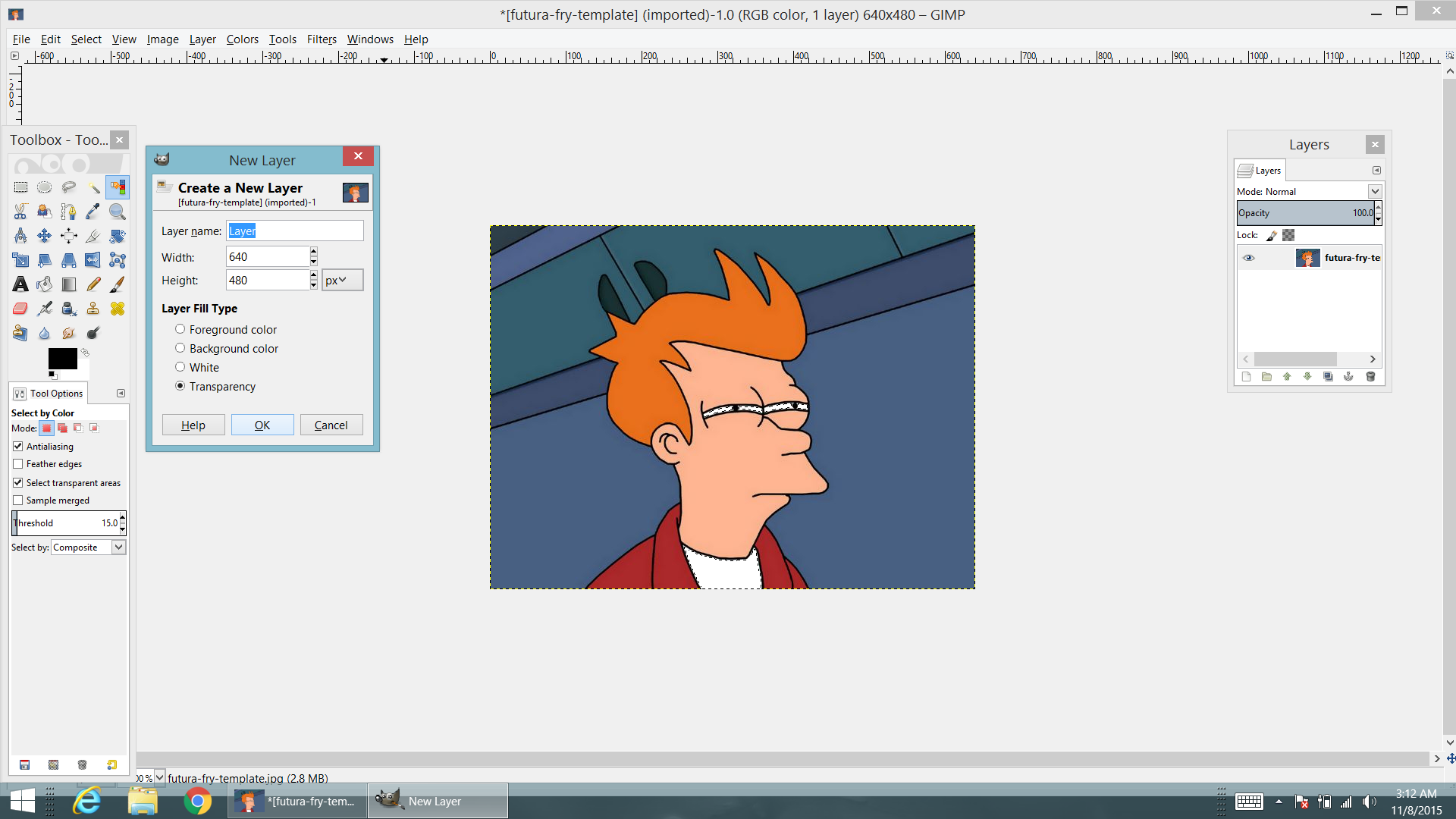
Task: Select the Crop tool
Action: coord(93,236)
